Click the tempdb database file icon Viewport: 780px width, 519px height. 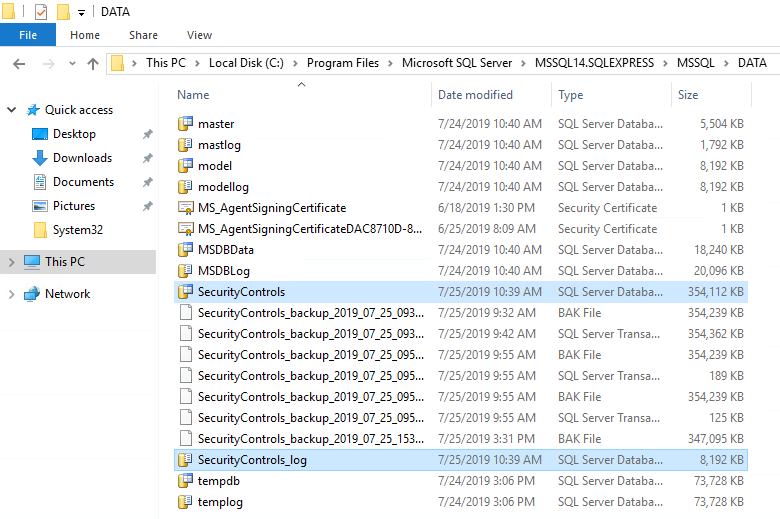coord(185,481)
